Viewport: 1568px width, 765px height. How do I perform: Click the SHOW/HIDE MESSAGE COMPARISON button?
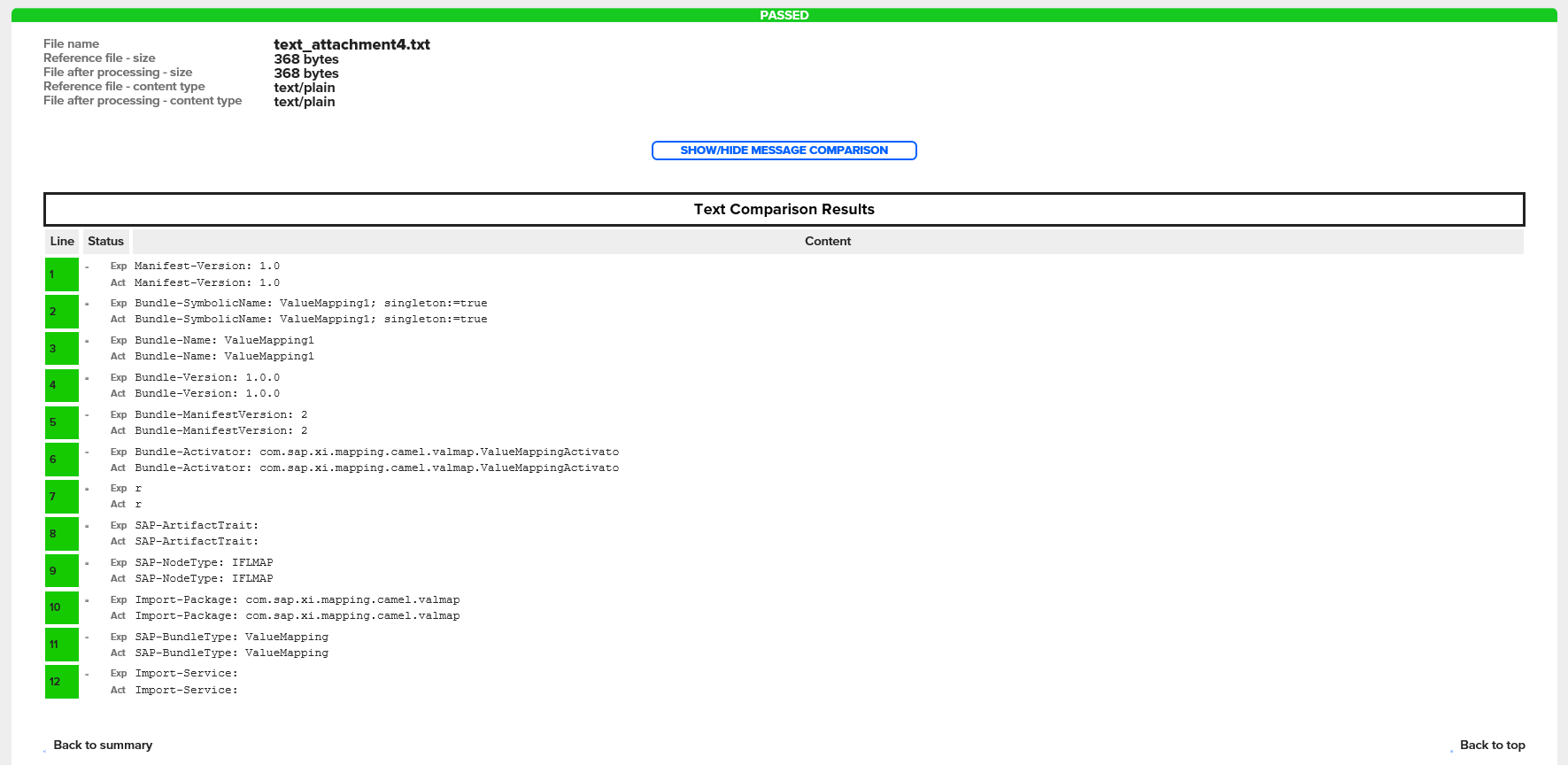coord(784,151)
